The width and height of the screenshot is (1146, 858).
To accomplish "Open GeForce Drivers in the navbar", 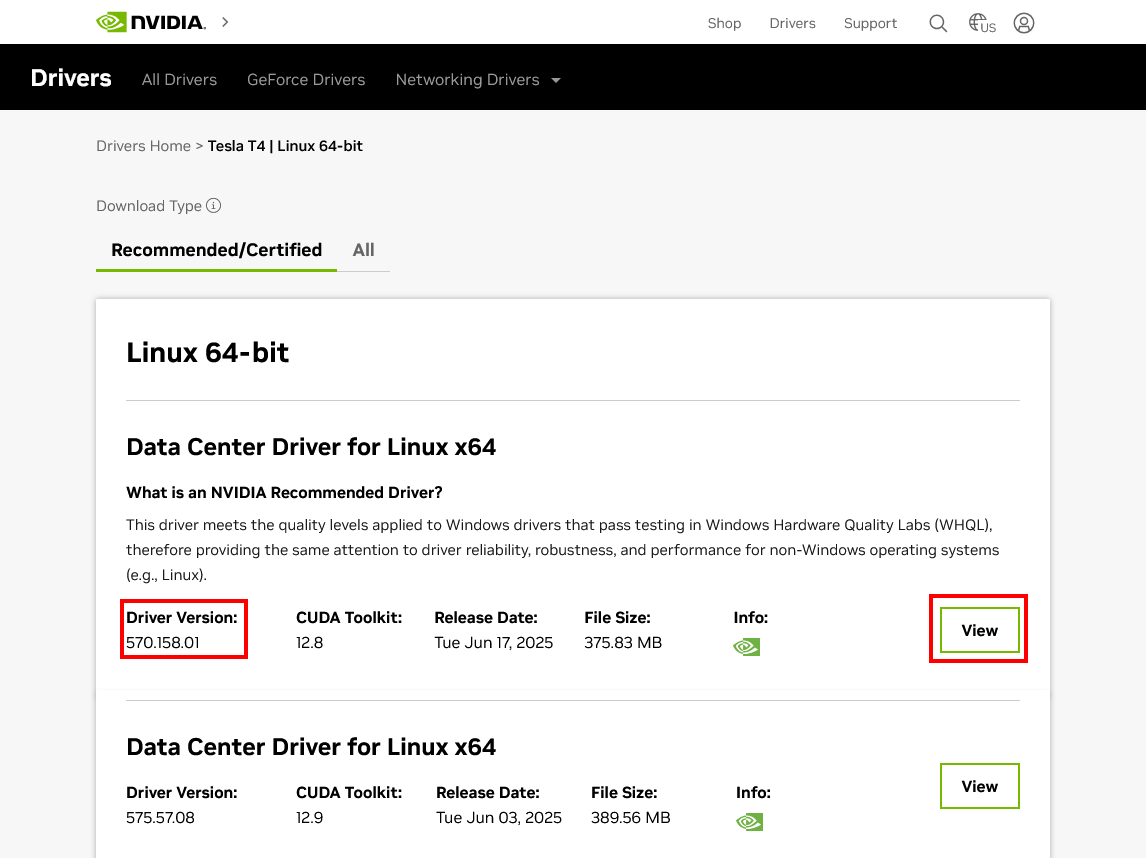I will click(x=306, y=80).
